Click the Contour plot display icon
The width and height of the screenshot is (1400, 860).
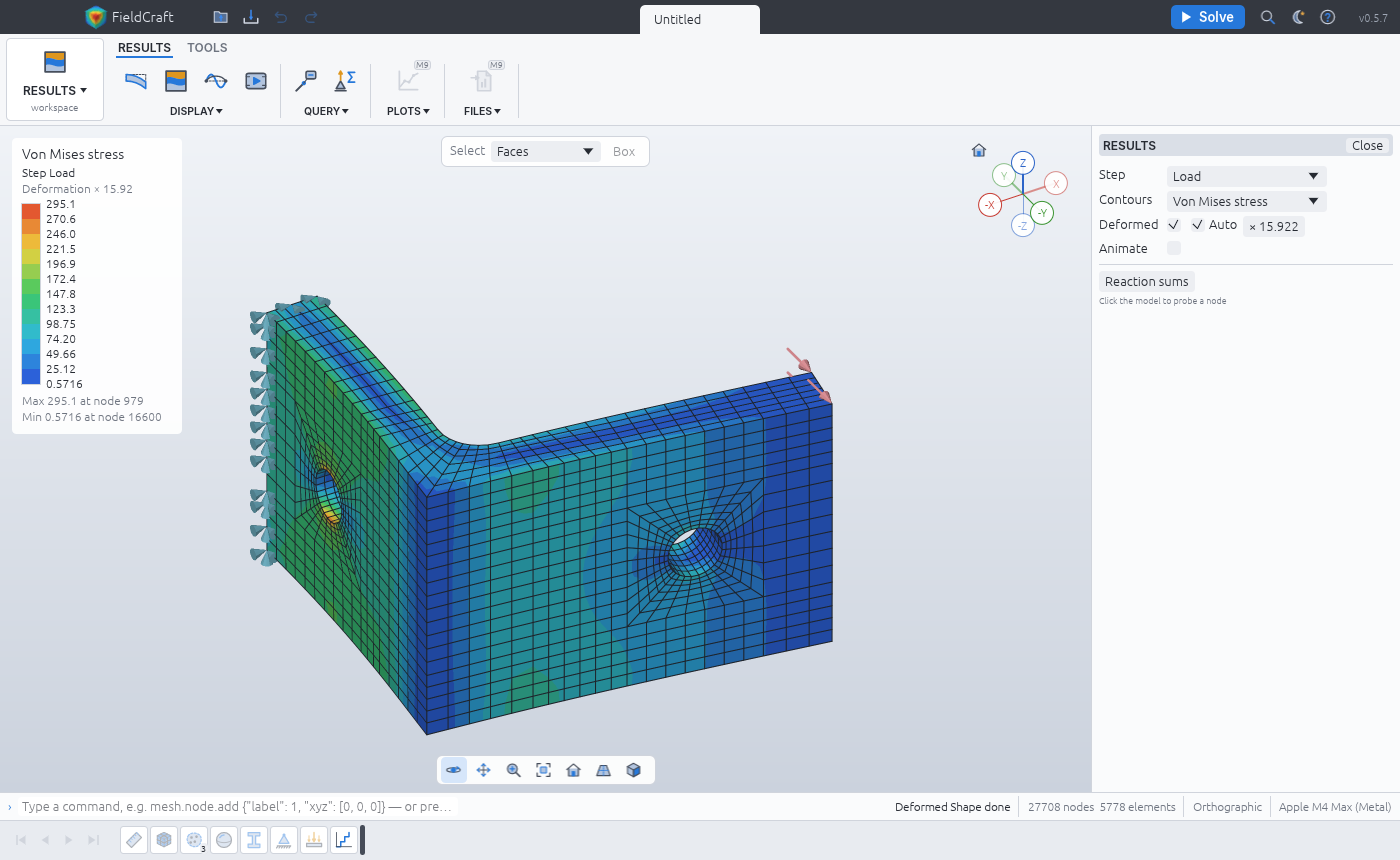pos(176,81)
